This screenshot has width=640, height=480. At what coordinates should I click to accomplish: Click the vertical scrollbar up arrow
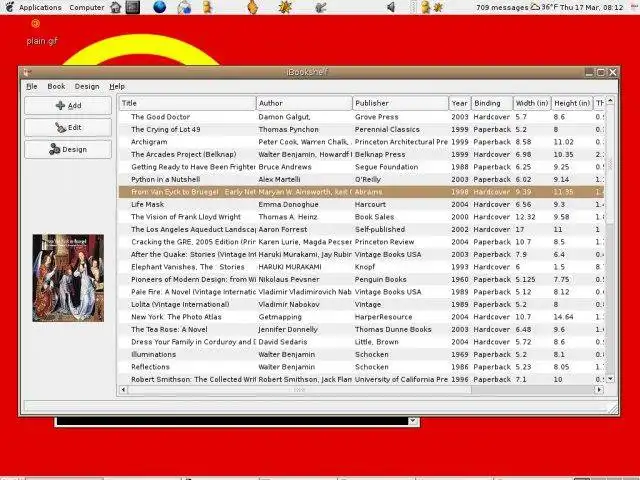[610, 100]
